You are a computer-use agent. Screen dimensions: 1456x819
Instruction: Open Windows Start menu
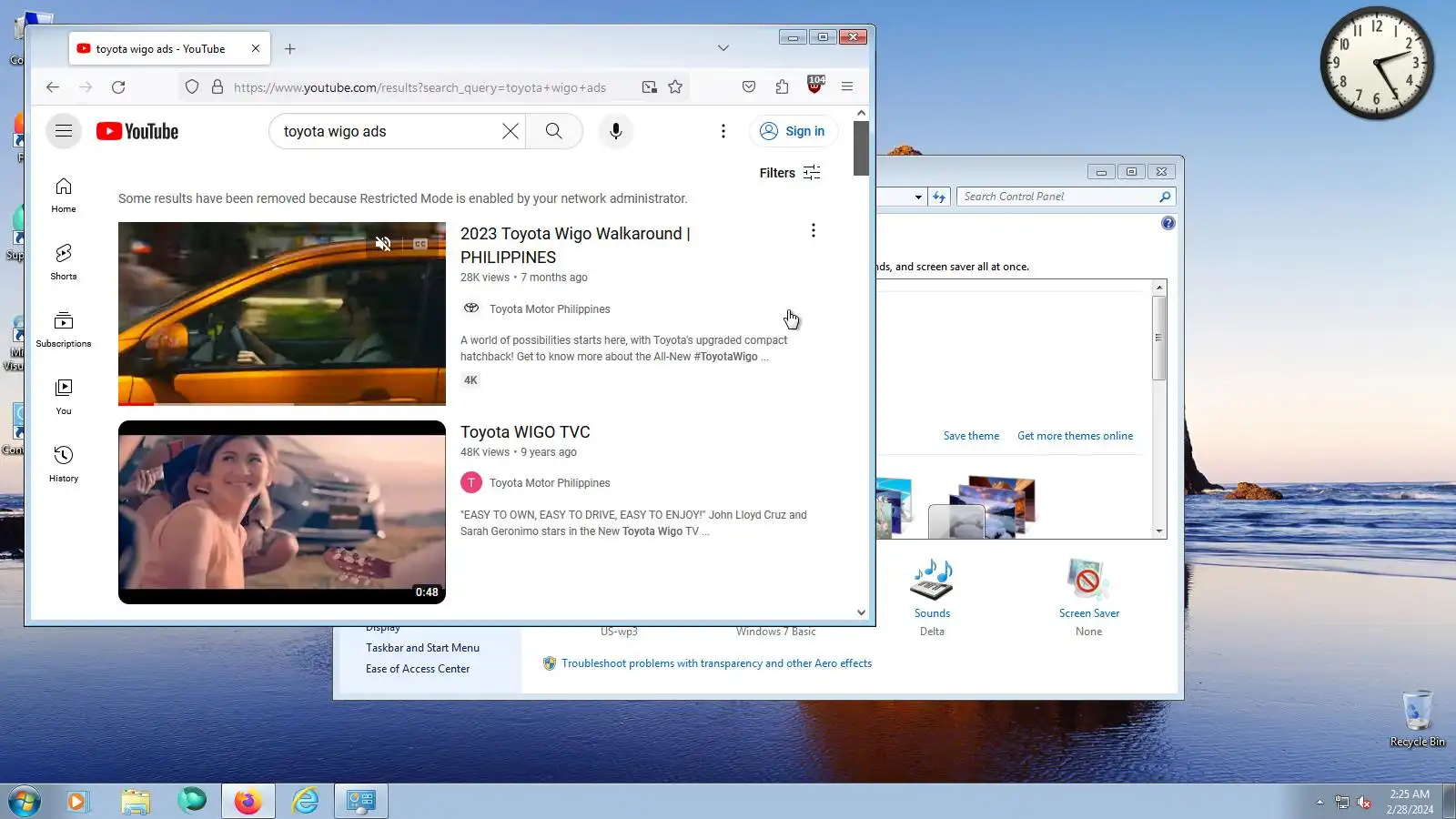tap(25, 801)
